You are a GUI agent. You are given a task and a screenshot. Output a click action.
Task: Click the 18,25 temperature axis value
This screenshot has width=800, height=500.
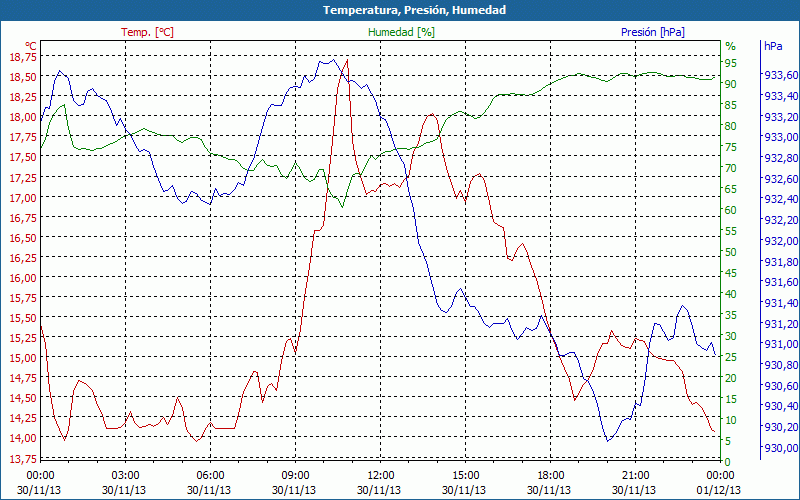coord(23,96)
